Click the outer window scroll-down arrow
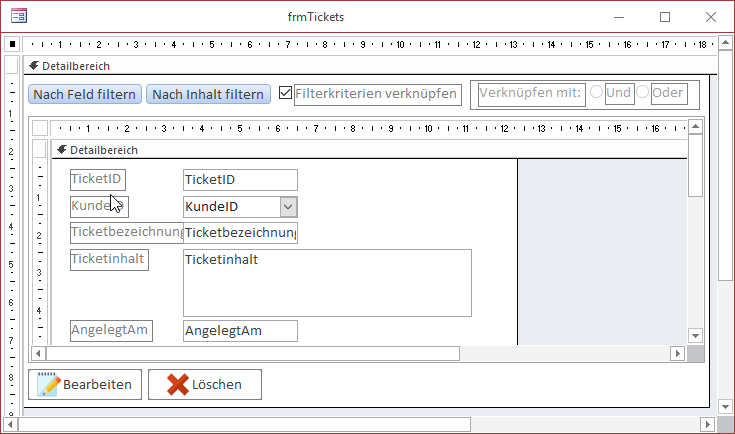This screenshot has height=434, width=735. click(x=726, y=407)
